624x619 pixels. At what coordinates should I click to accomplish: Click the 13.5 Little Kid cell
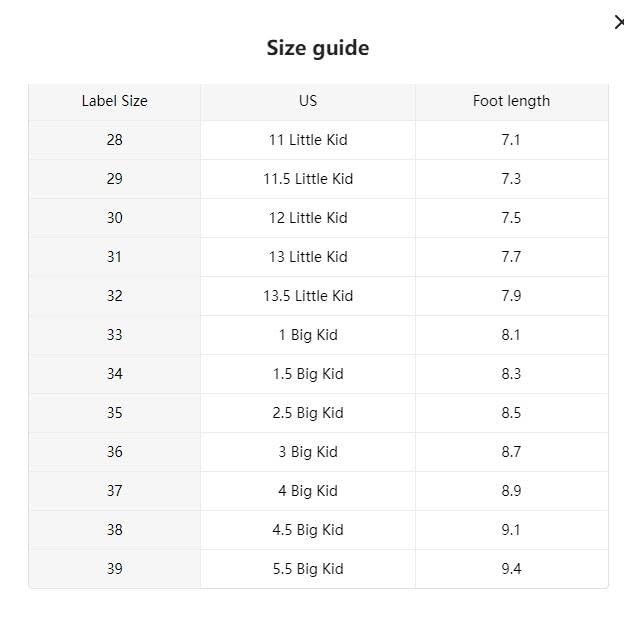[308, 296]
